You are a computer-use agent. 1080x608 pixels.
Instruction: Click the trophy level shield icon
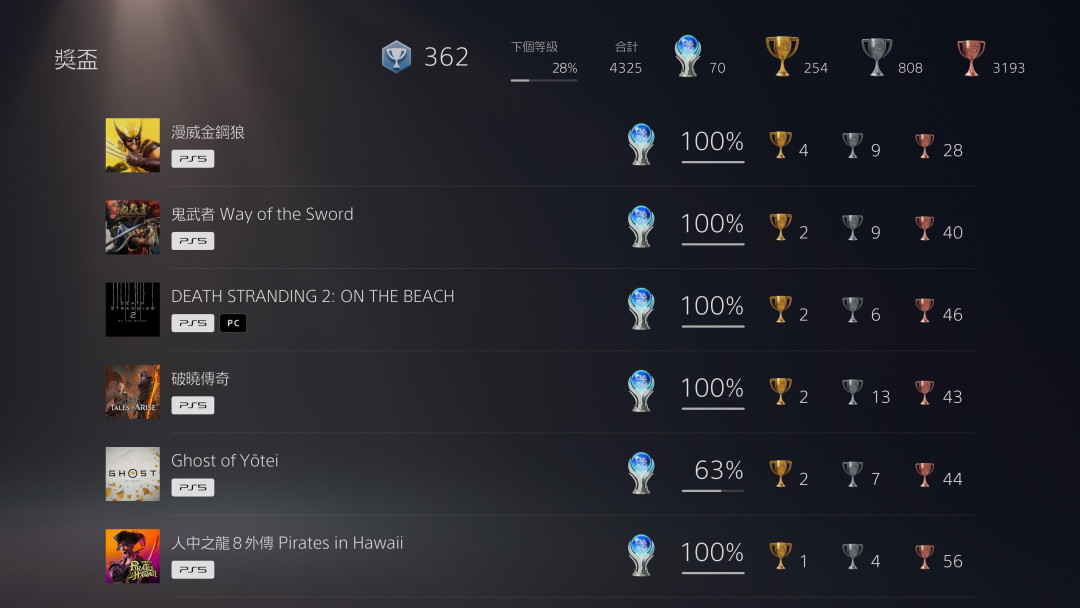coord(396,56)
